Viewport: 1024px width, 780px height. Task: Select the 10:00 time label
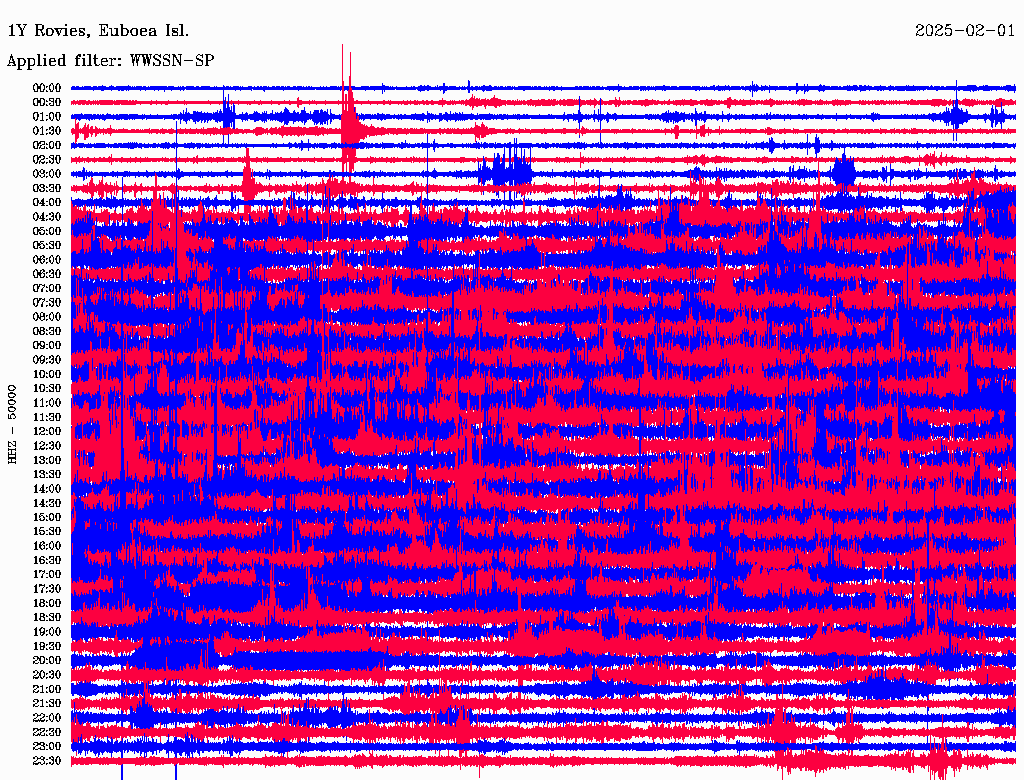point(47,374)
